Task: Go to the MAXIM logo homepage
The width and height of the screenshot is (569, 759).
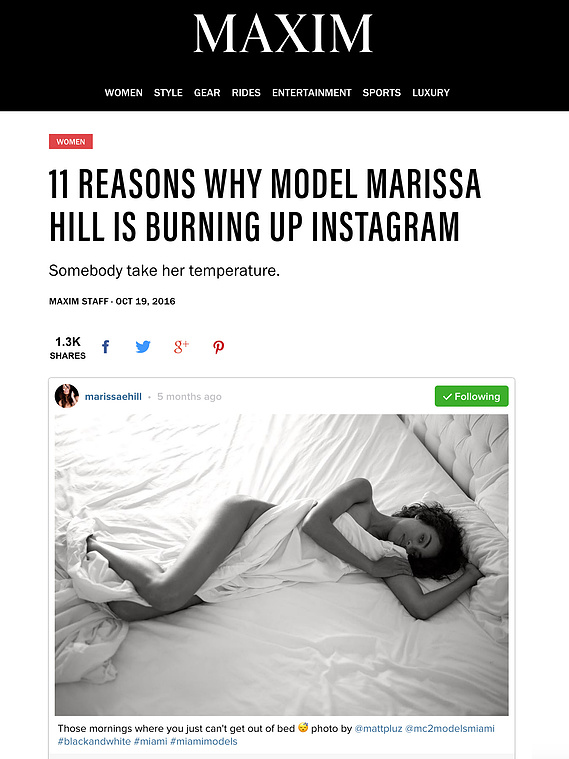Action: pos(284,33)
